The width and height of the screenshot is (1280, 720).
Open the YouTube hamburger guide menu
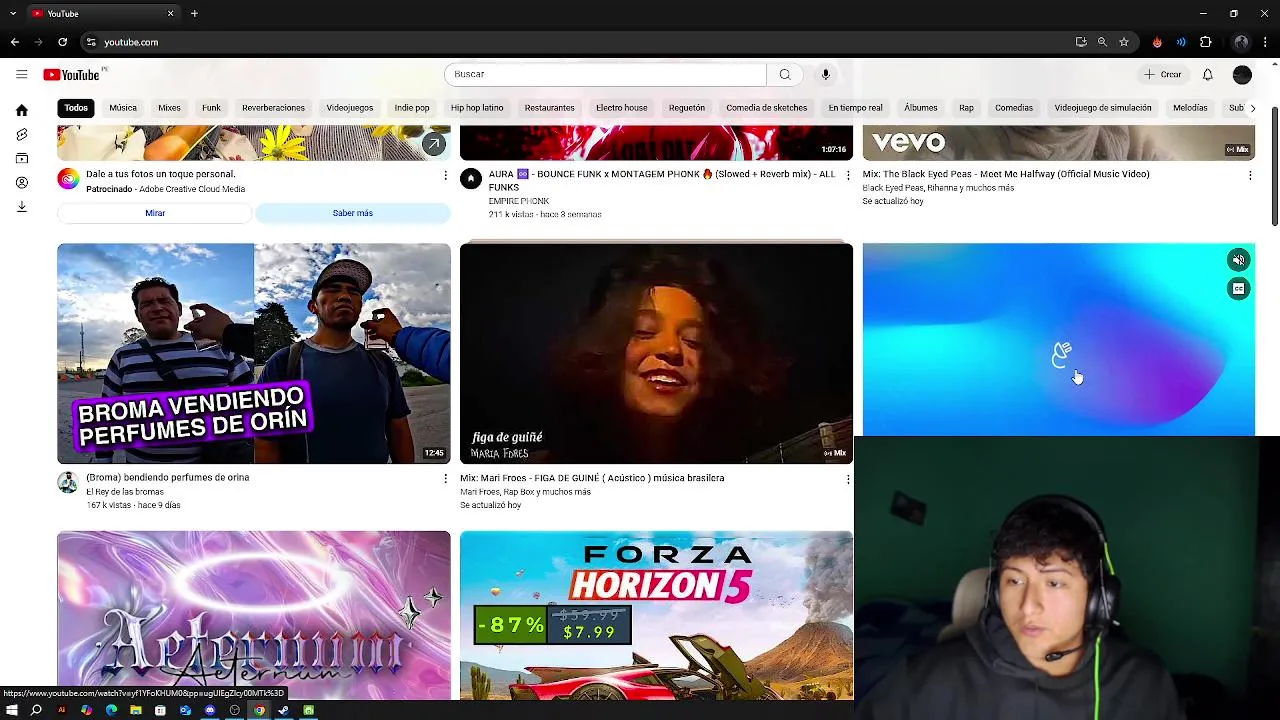tap(21, 74)
